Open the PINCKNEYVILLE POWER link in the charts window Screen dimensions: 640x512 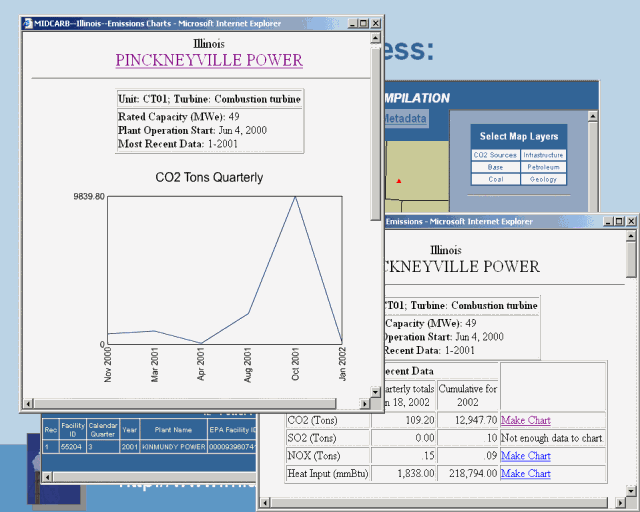tap(209, 60)
